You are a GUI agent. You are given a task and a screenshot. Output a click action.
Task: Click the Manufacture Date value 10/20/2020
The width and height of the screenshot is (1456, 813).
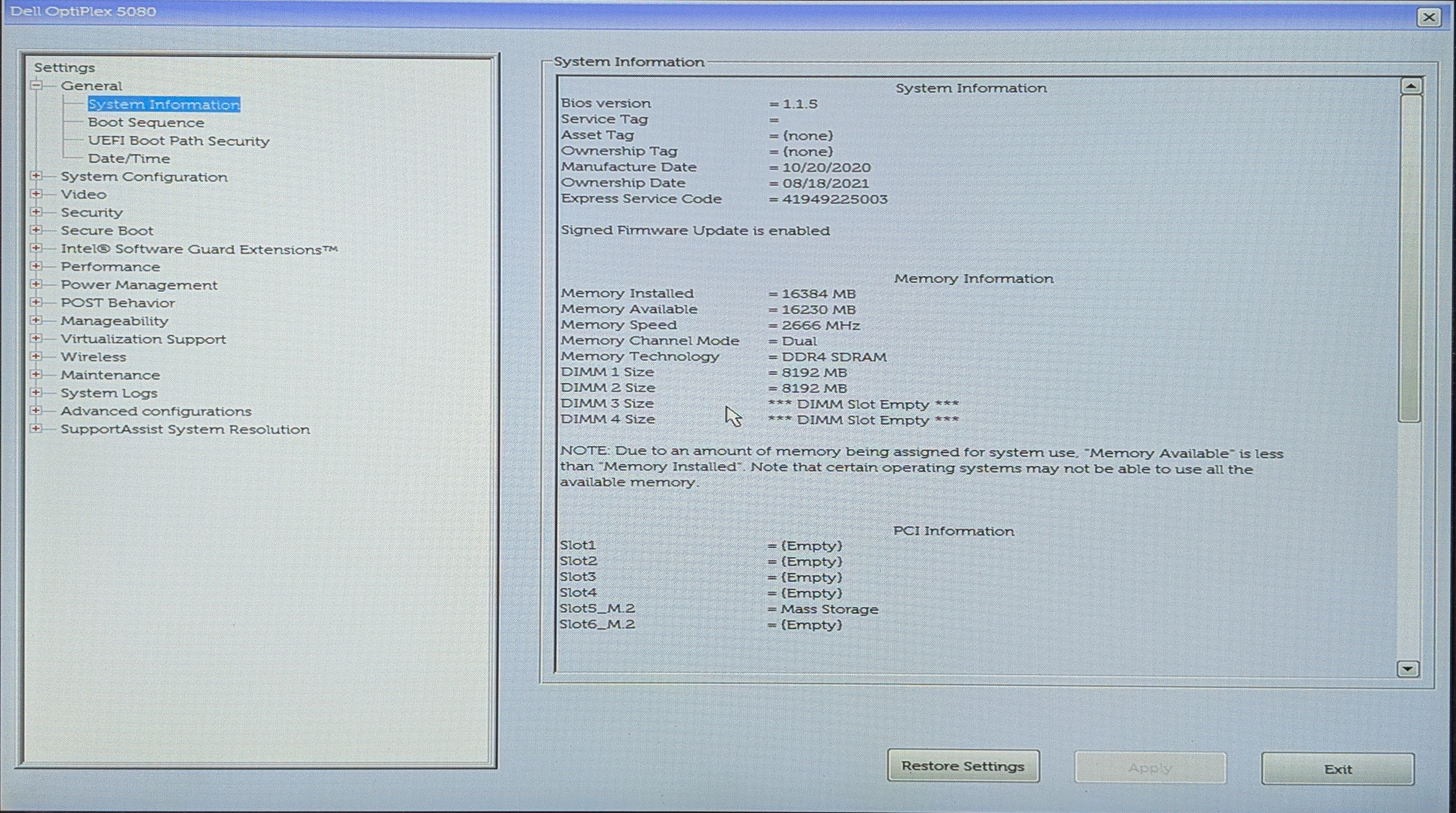tap(826, 168)
